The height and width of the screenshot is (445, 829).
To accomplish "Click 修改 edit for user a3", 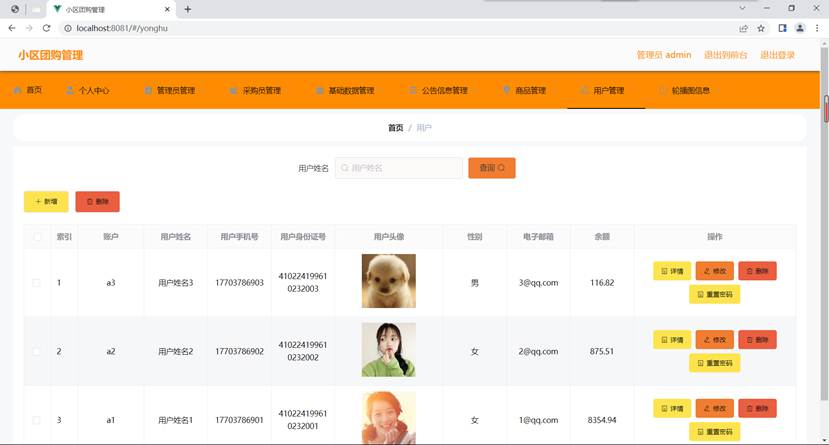I will click(x=714, y=271).
